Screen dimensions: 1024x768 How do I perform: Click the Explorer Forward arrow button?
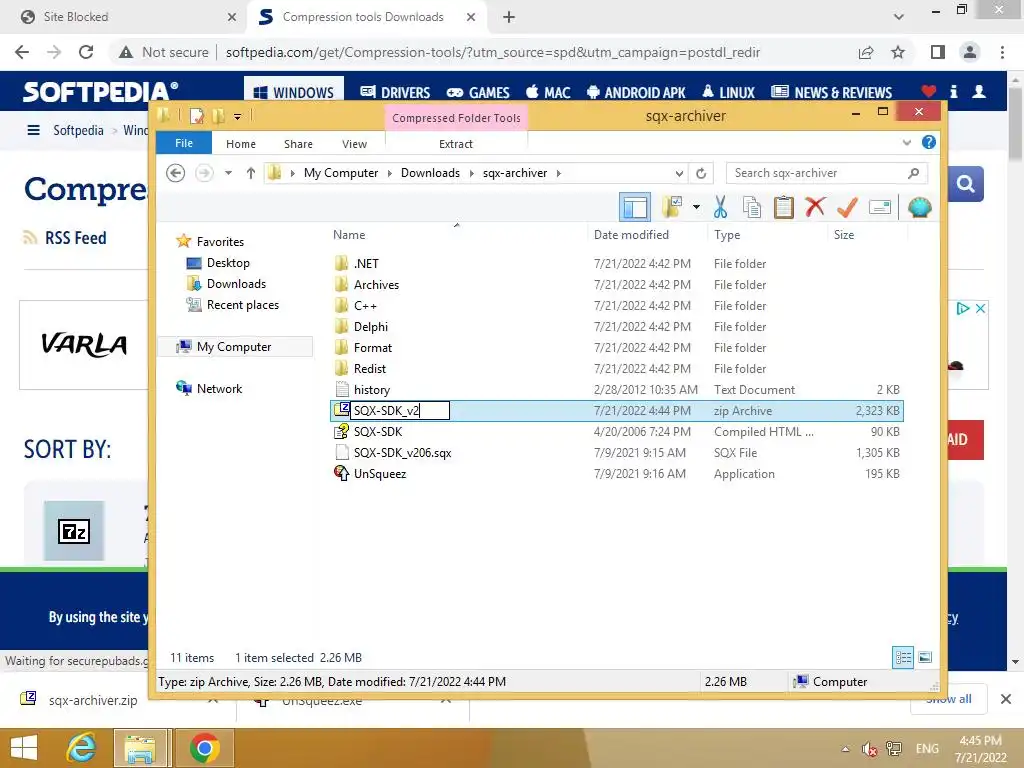[x=204, y=173]
